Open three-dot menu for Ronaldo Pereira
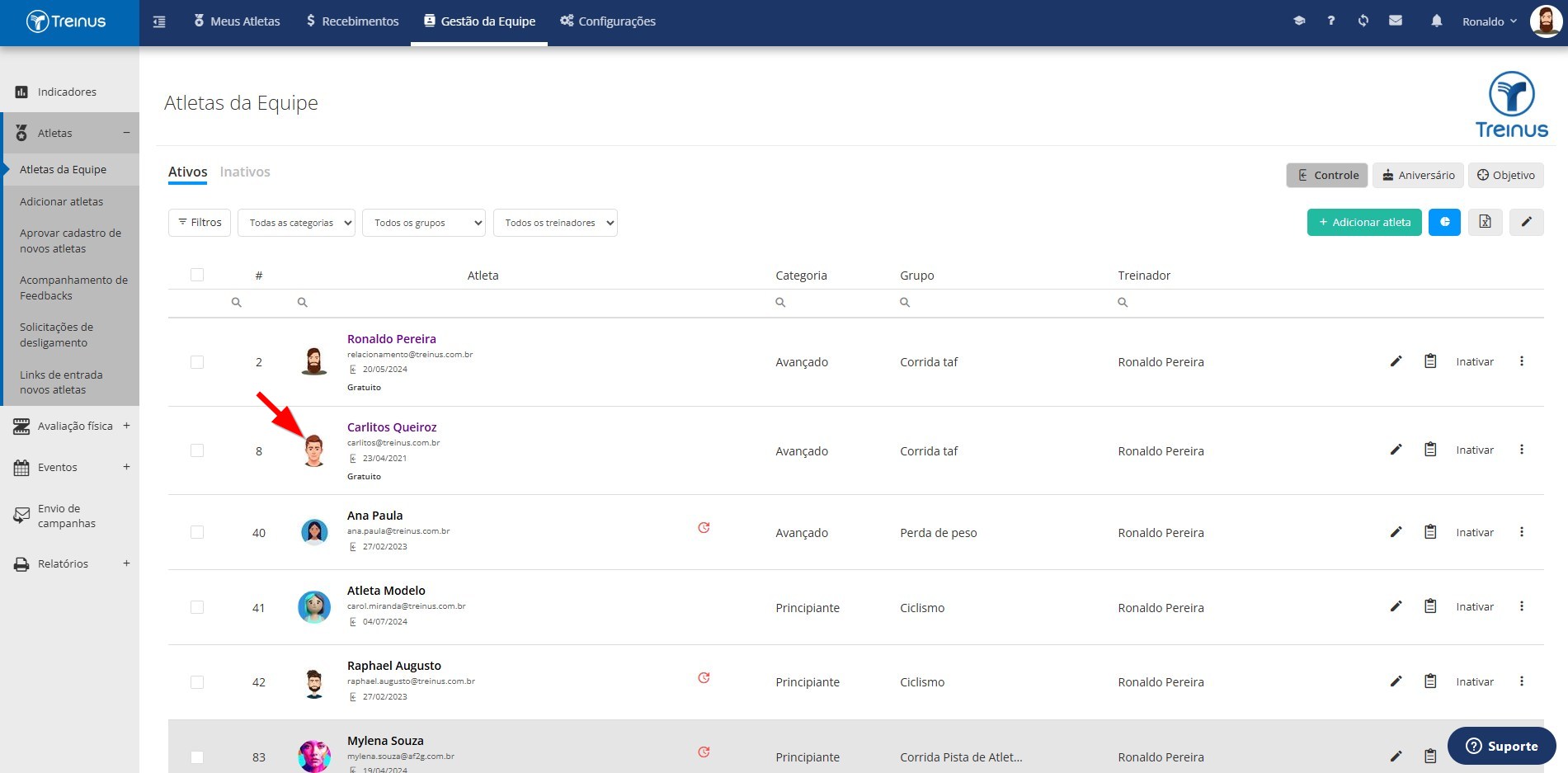This screenshot has height=773, width=1568. (x=1522, y=361)
